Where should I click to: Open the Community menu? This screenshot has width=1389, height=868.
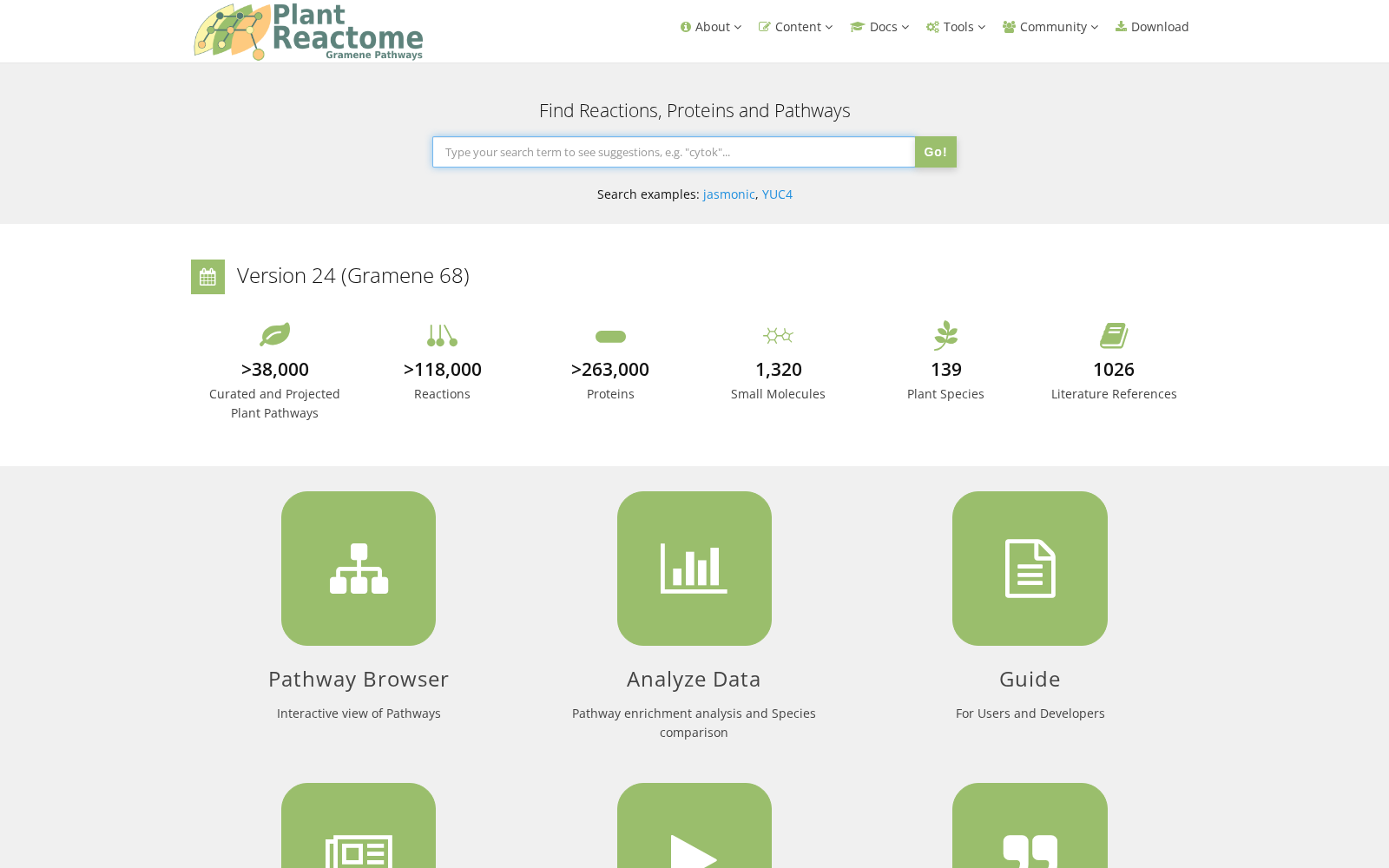[1050, 27]
